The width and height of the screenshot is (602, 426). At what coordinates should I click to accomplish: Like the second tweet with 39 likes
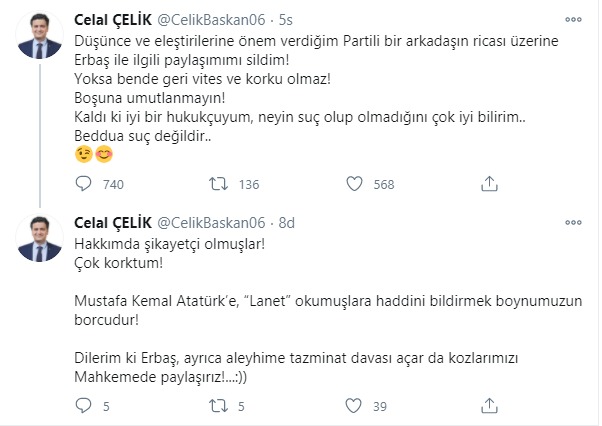point(353,406)
